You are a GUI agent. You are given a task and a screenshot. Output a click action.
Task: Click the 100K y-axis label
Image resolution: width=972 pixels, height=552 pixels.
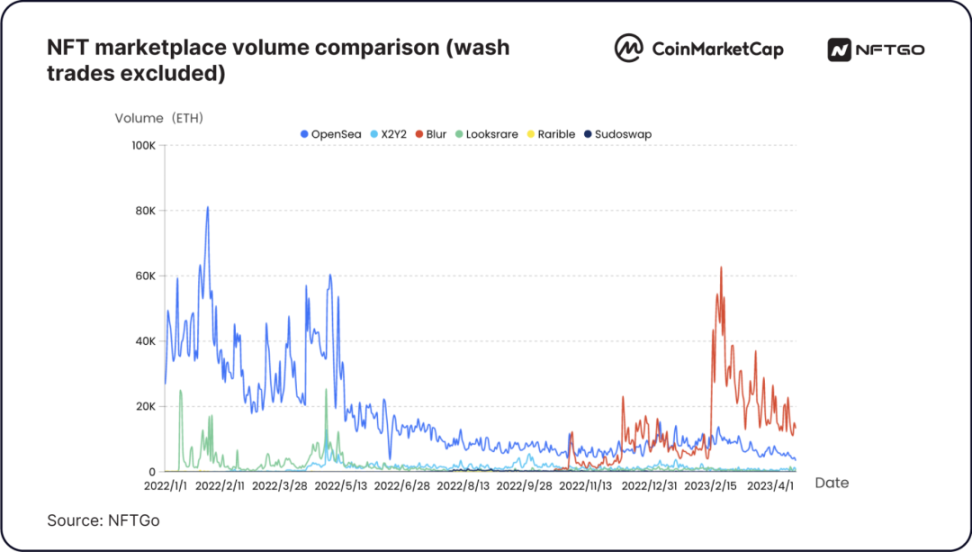tap(143, 146)
